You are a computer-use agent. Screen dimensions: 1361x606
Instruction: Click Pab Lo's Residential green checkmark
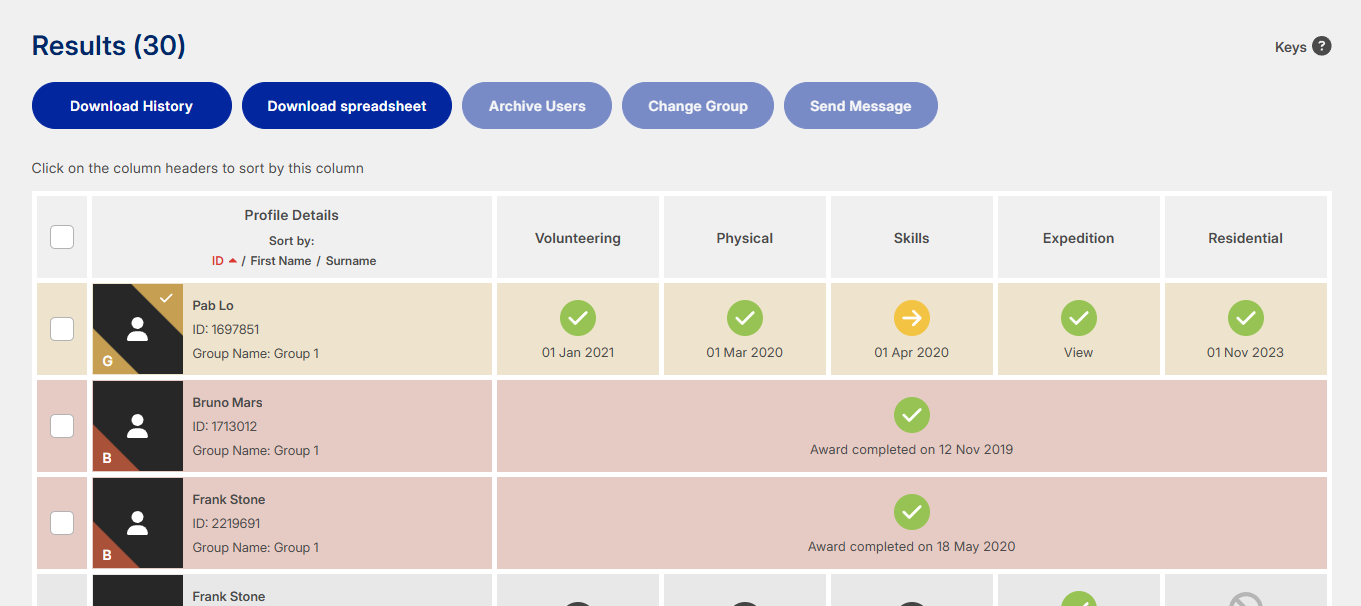tap(1246, 319)
